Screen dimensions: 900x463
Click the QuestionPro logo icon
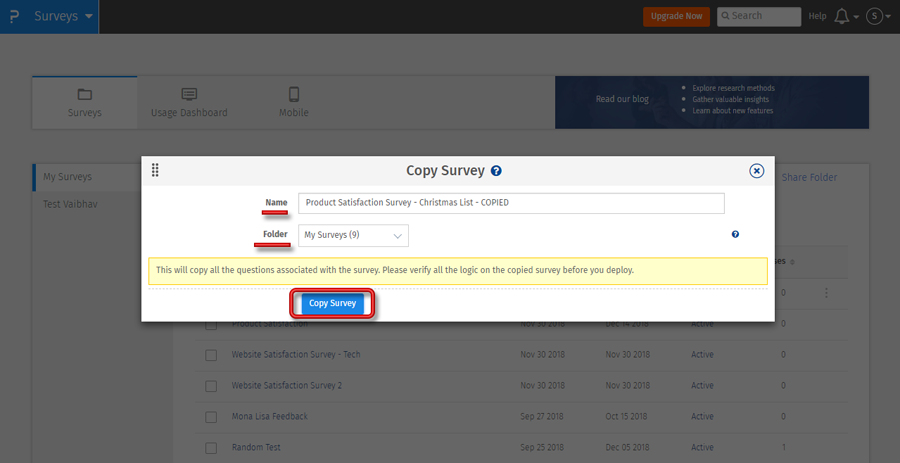point(14,17)
